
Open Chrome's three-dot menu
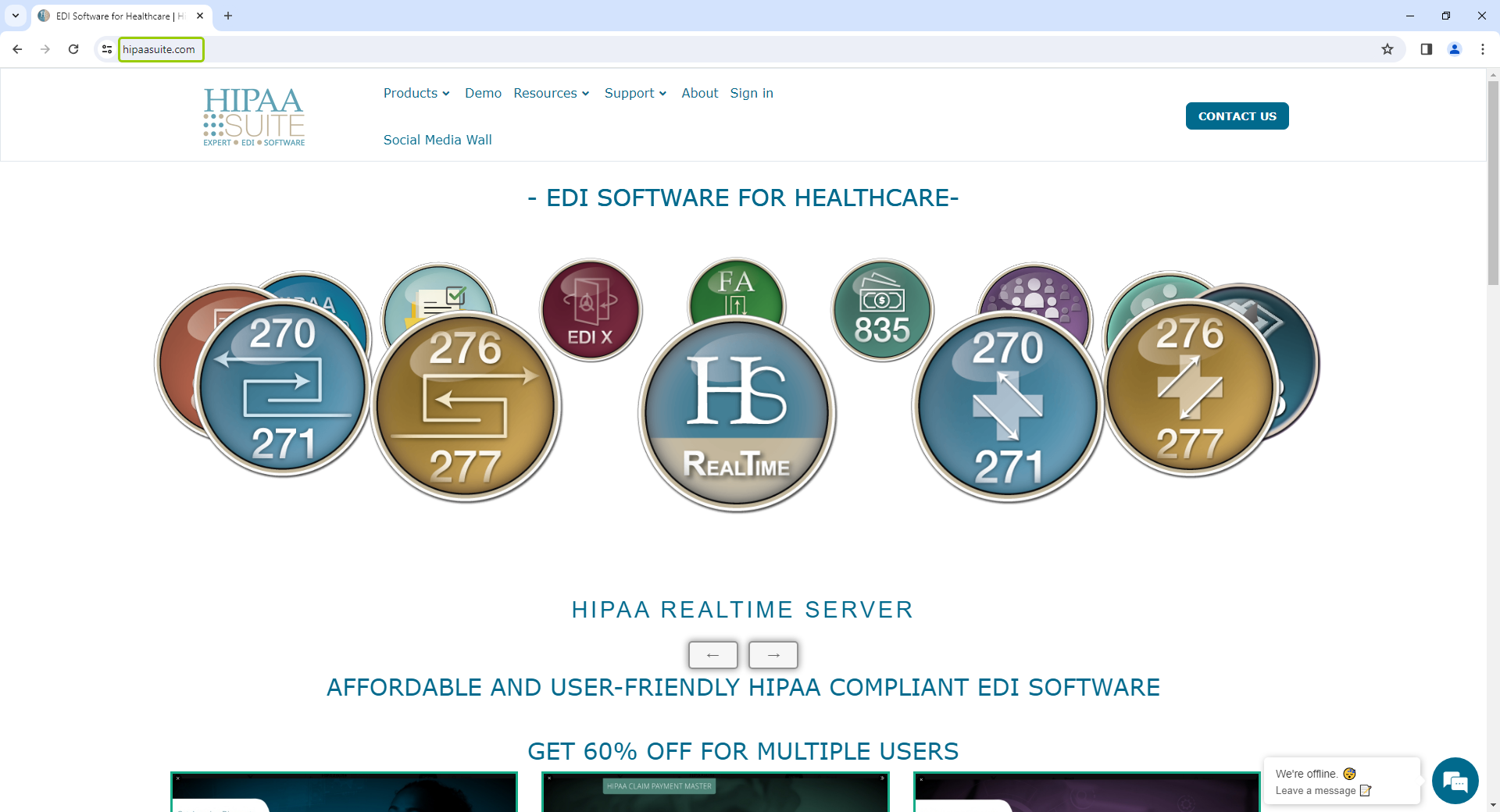pos(1483,49)
